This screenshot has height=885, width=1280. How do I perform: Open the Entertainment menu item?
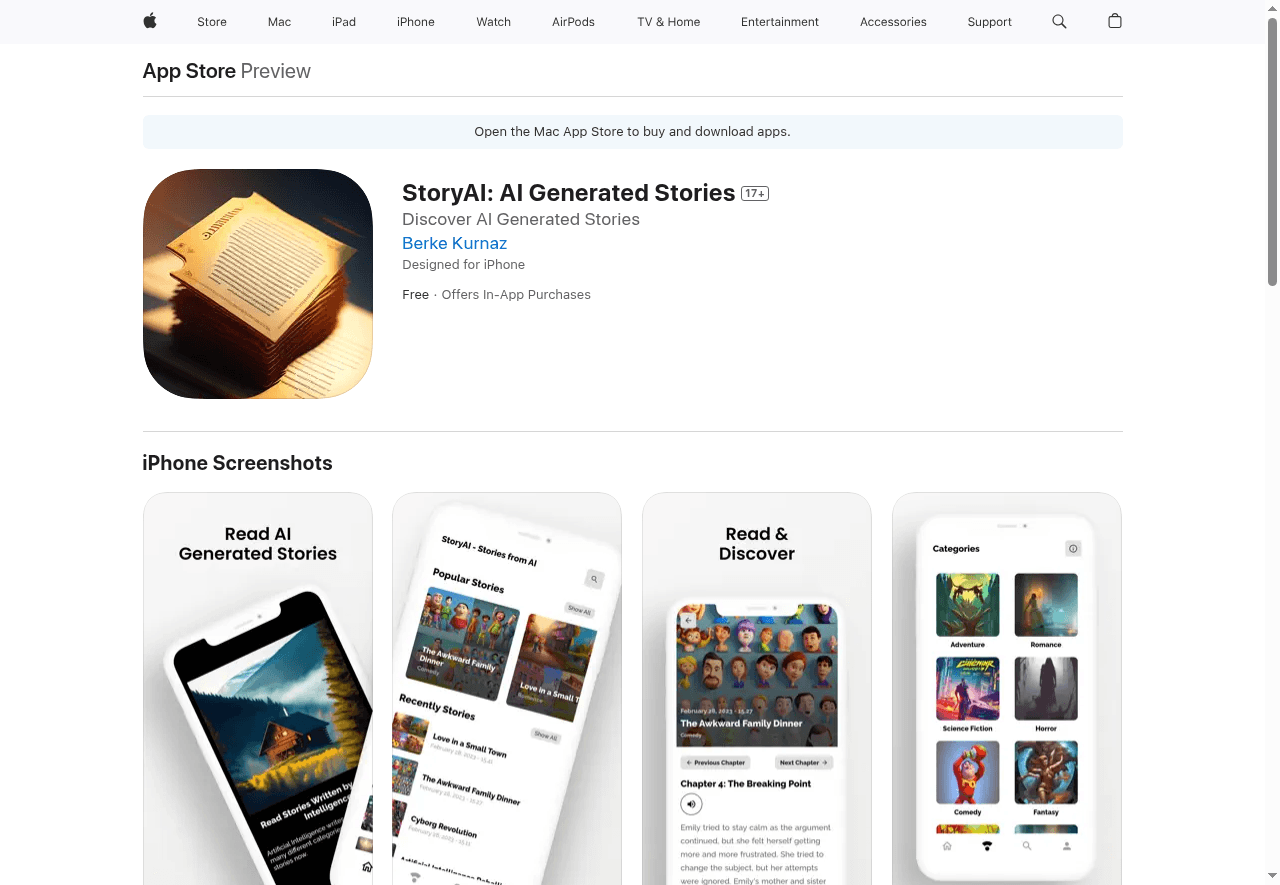780,22
